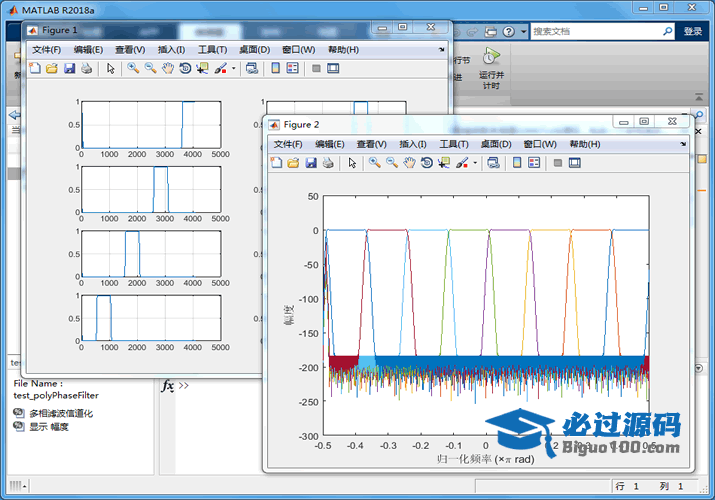Select Brush data tool in Figure 1
715x500 pixels.
coord(221,68)
